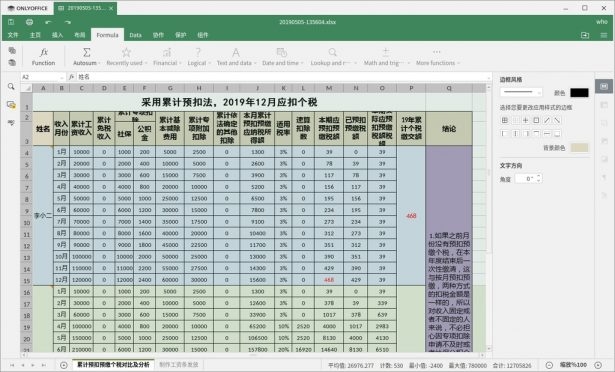Click the Open file location icon
Image resolution: width=615 pixels, height=372 pixels.
tap(585, 35)
